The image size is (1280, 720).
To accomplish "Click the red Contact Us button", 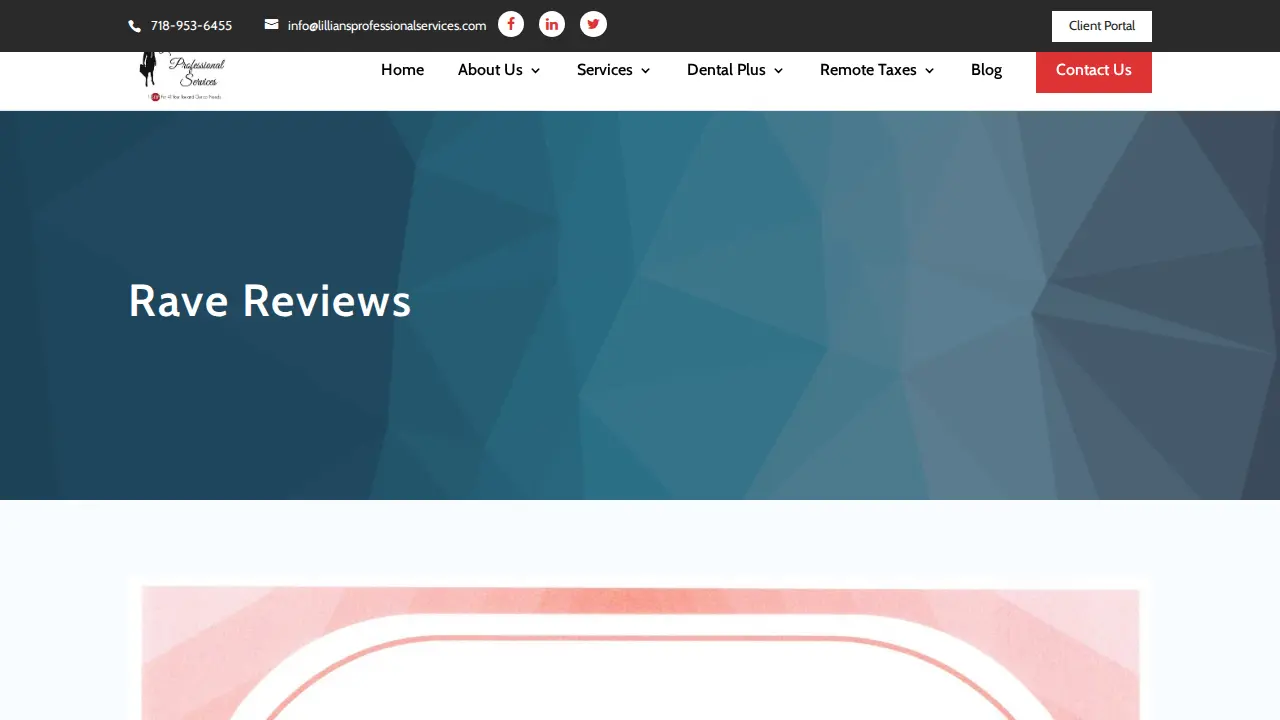I will pos(1094,71).
